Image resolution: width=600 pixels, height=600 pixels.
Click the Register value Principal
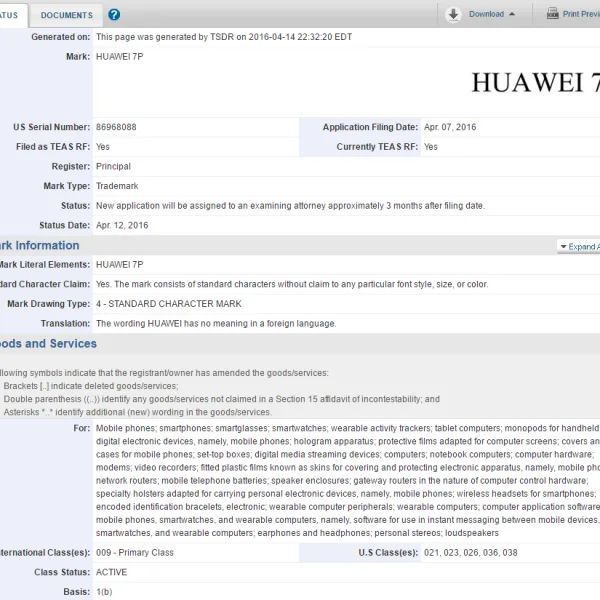point(113,166)
